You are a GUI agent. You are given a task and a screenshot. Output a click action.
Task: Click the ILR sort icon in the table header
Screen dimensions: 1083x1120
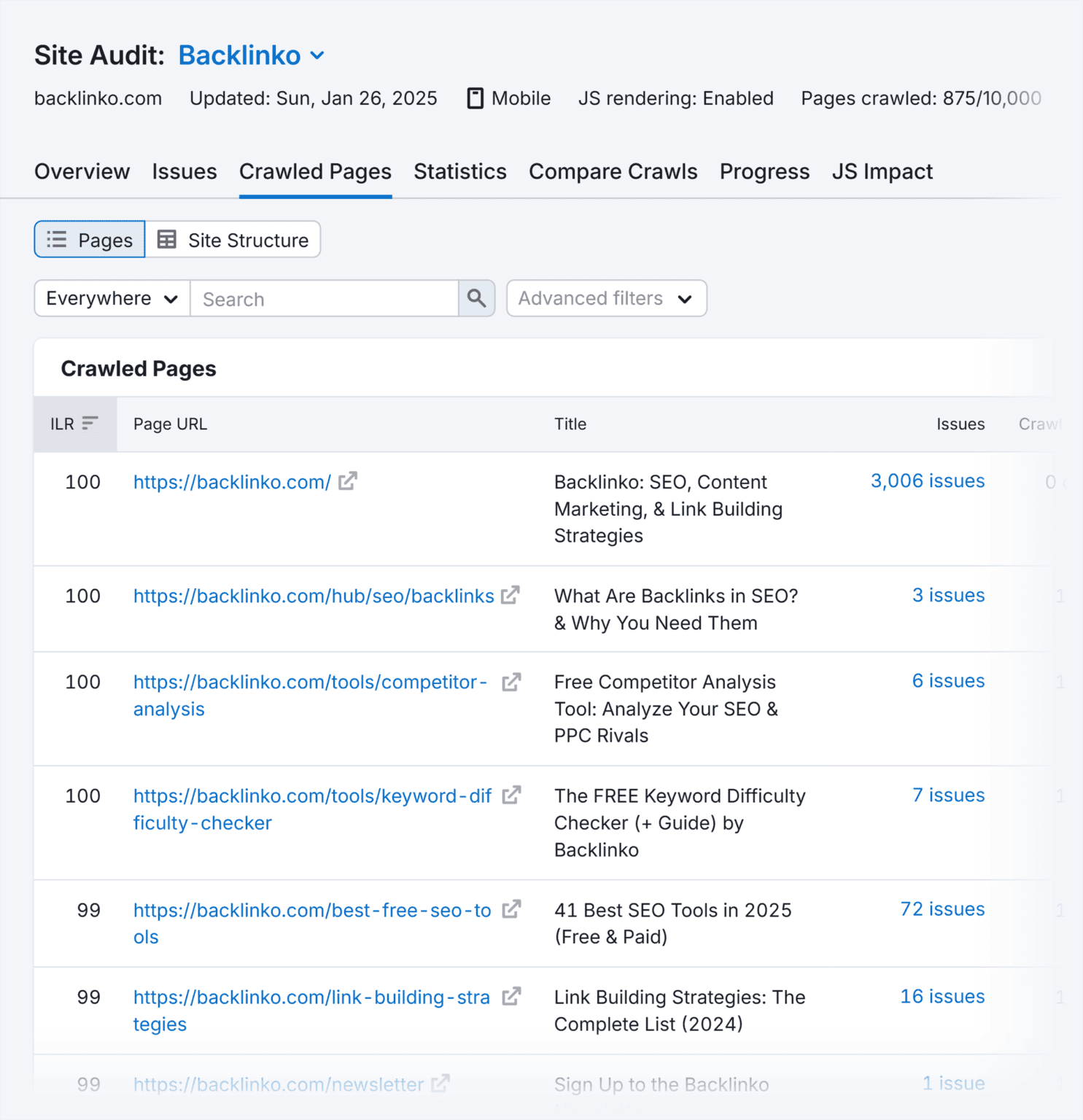[90, 421]
